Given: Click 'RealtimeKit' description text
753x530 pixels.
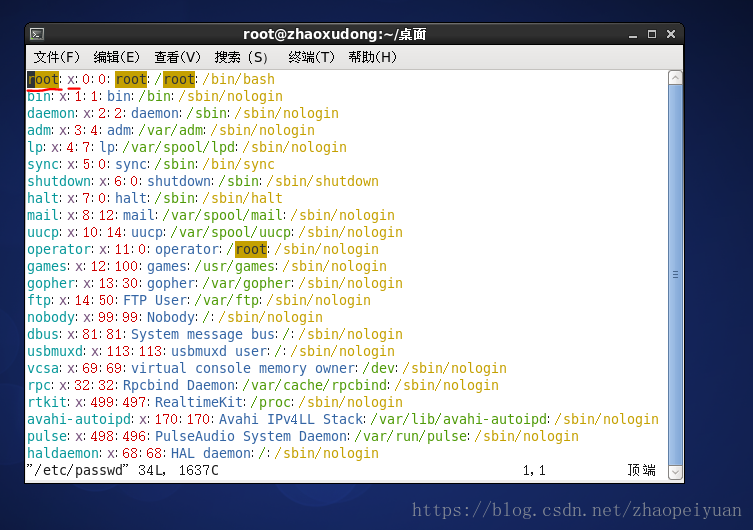Looking at the screenshot, I should (199, 402).
